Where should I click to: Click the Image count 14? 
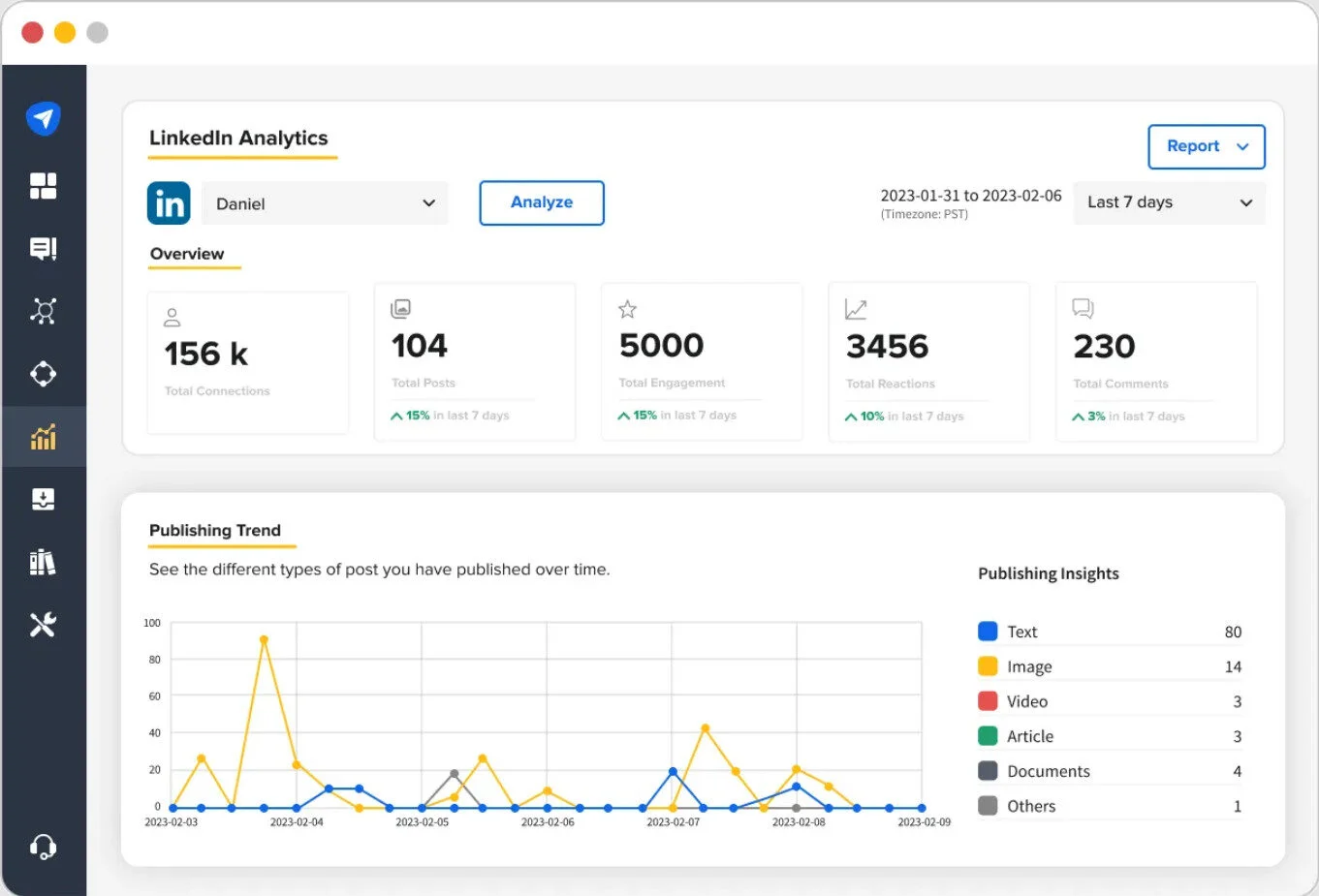pyautogui.click(x=1233, y=666)
